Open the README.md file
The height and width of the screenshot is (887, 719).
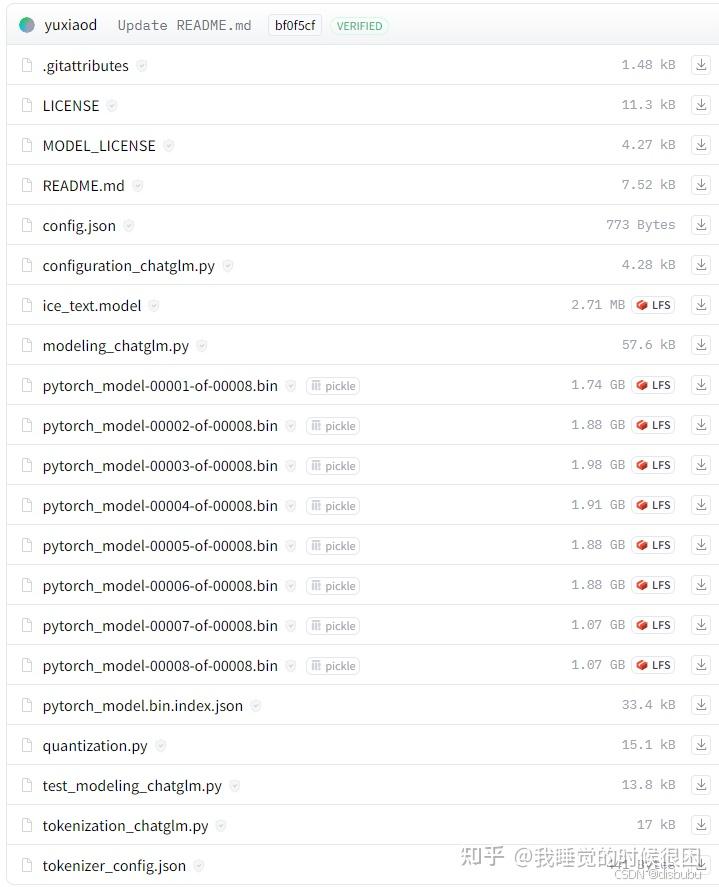(x=83, y=186)
